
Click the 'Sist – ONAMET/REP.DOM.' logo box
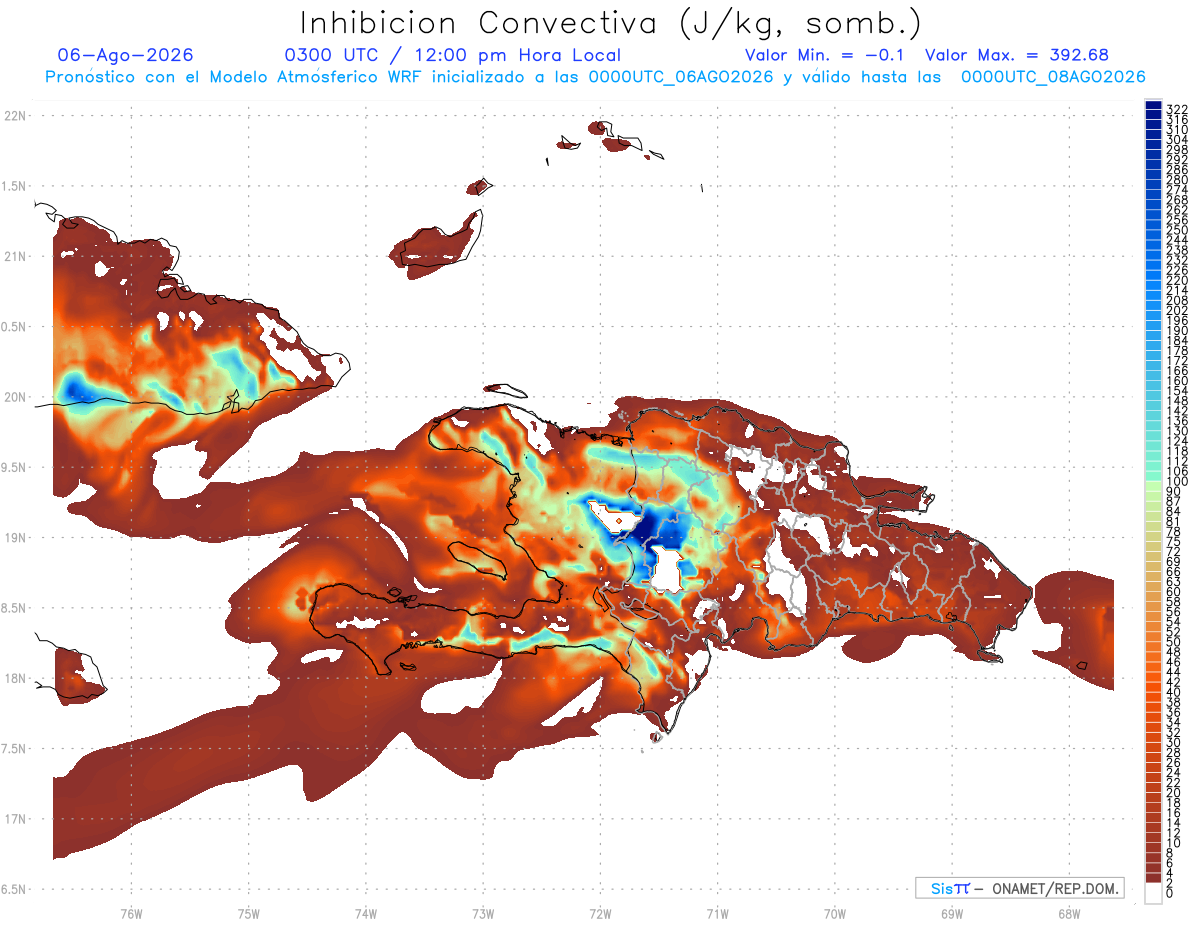pos(1019,888)
